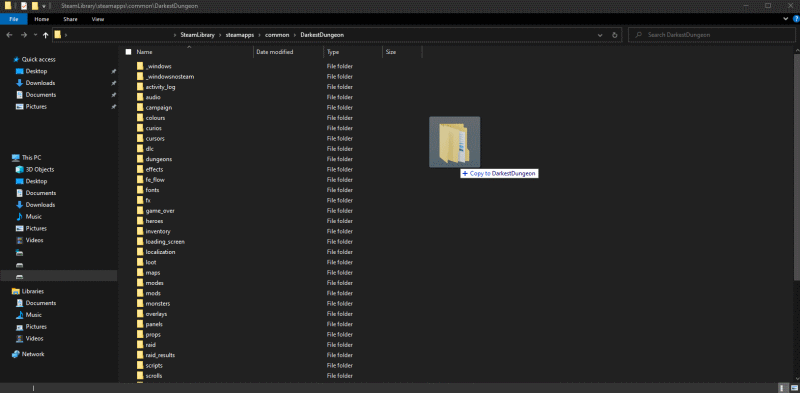Viewport: 800px width, 393px height.
Task: Click the New folder icon in title bar
Action: coord(35,6)
